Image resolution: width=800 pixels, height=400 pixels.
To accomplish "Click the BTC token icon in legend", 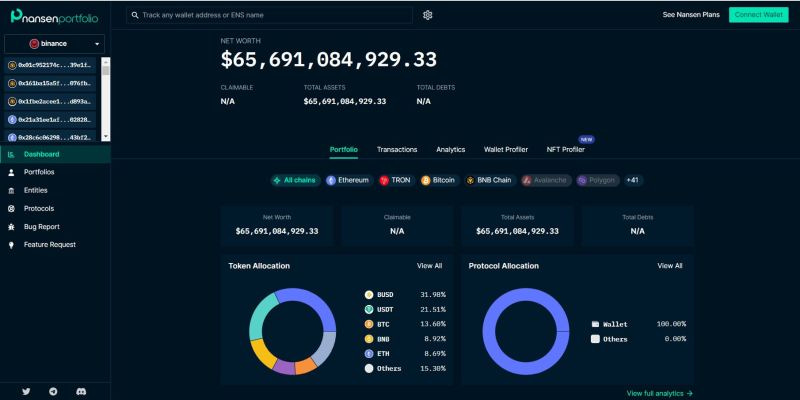I will tap(369, 324).
